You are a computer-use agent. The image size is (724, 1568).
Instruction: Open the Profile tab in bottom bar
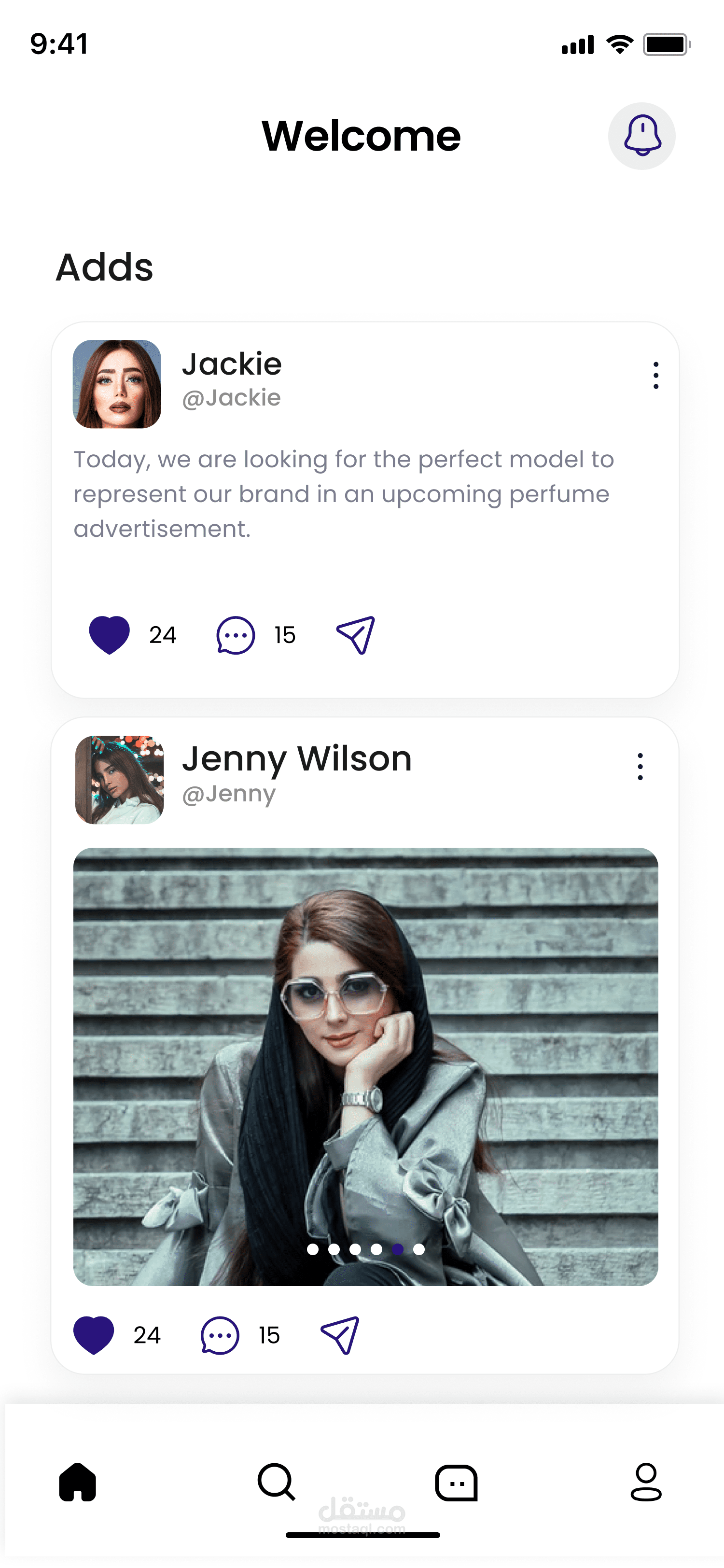tap(645, 1482)
